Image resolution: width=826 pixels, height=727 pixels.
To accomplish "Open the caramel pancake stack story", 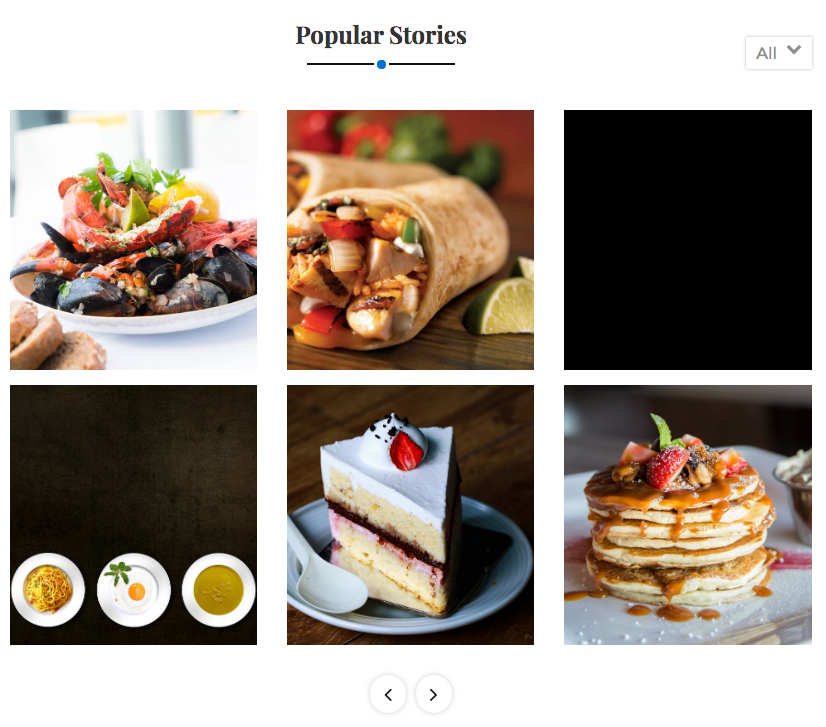I will click(687, 515).
